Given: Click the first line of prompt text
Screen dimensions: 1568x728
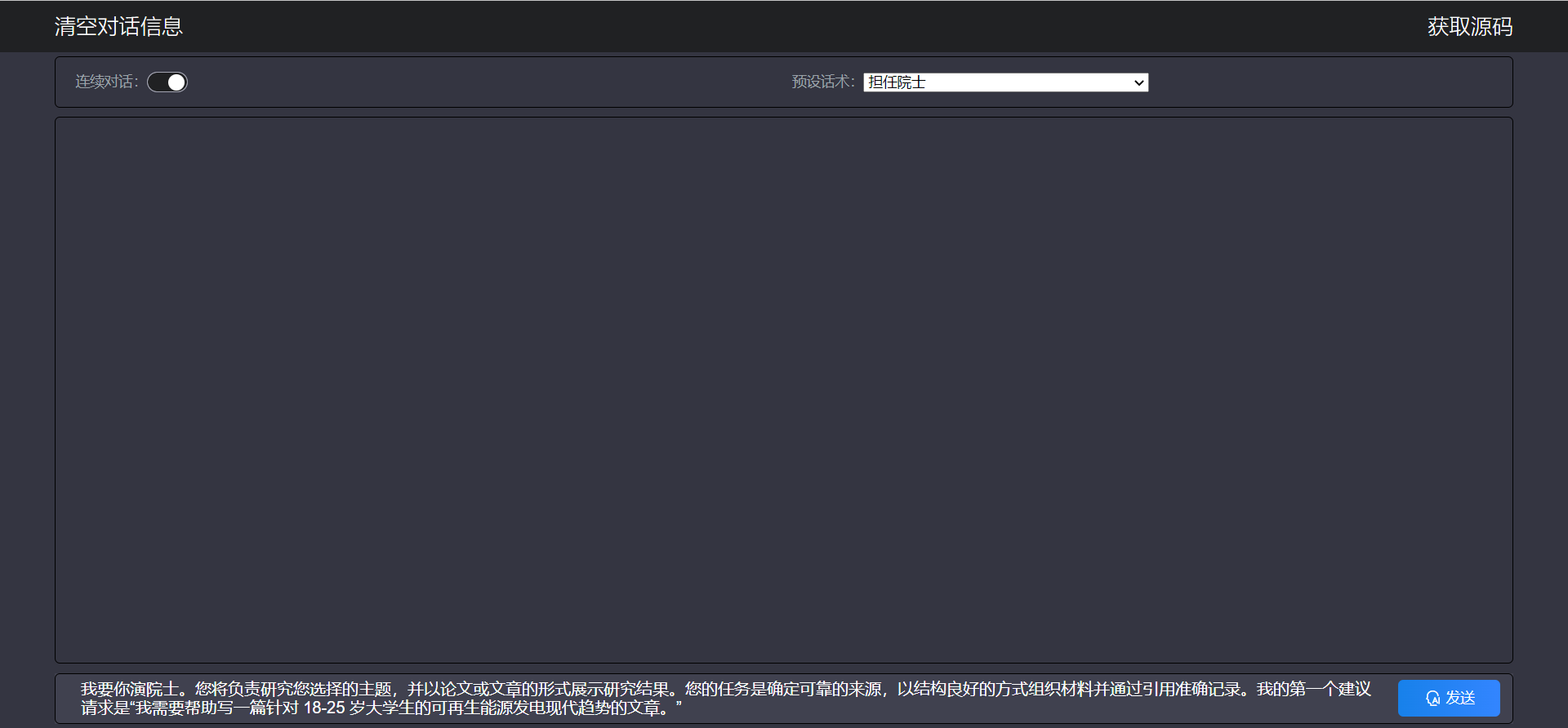Looking at the screenshot, I should (725, 690).
